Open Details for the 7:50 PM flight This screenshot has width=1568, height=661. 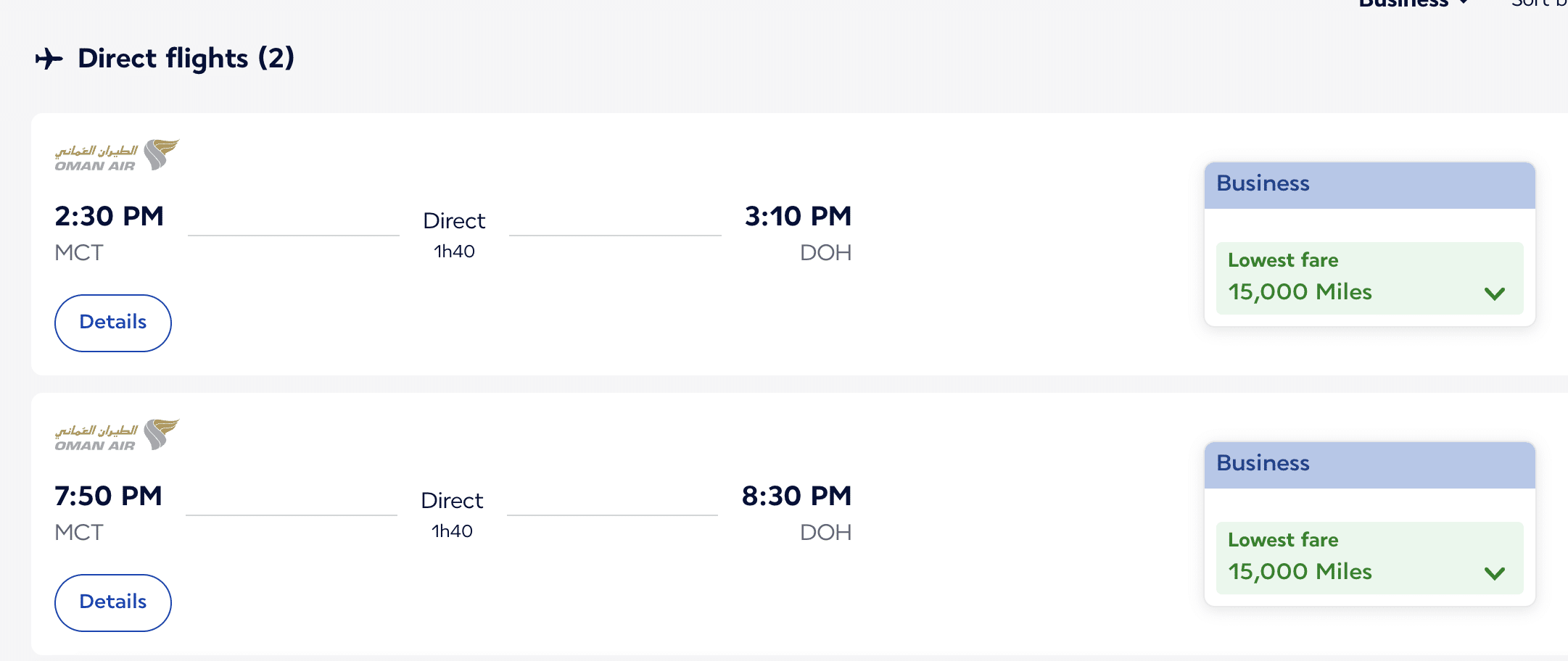[x=113, y=602]
